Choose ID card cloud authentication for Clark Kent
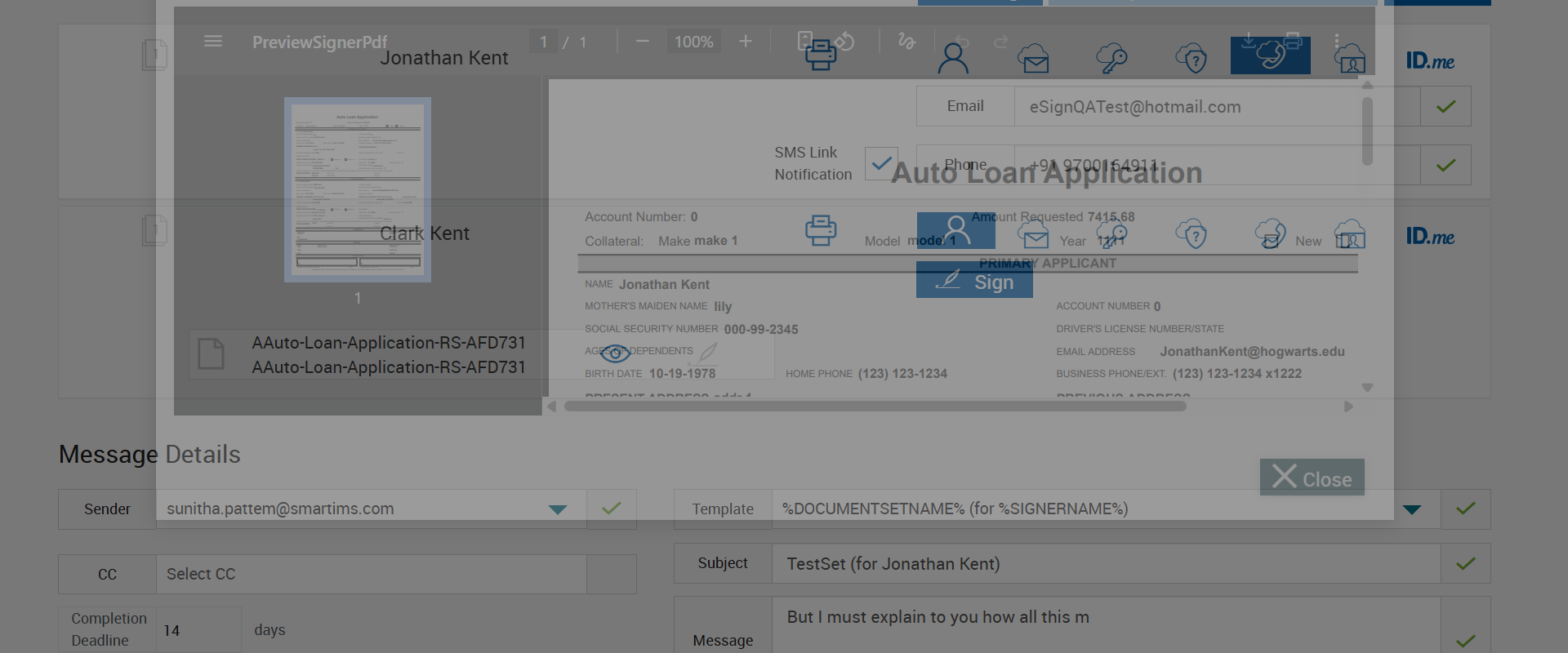The image size is (1568, 653). click(x=1350, y=234)
